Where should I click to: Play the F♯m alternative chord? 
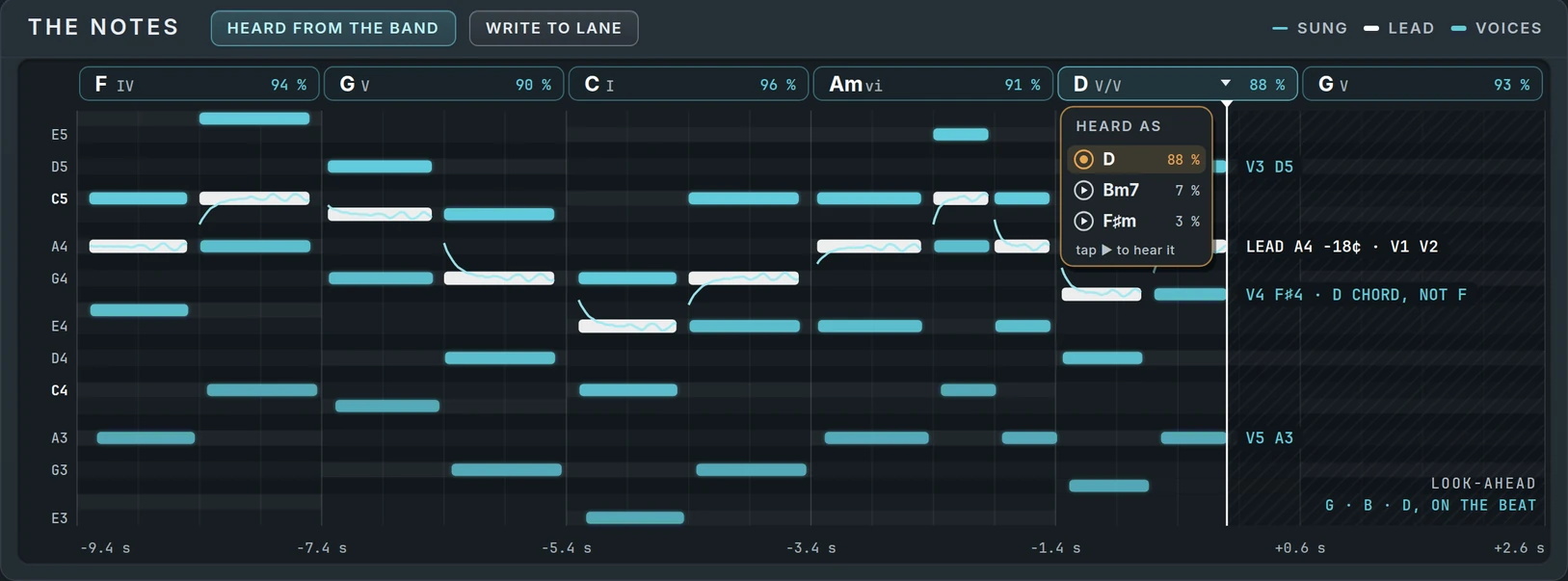(x=1083, y=221)
